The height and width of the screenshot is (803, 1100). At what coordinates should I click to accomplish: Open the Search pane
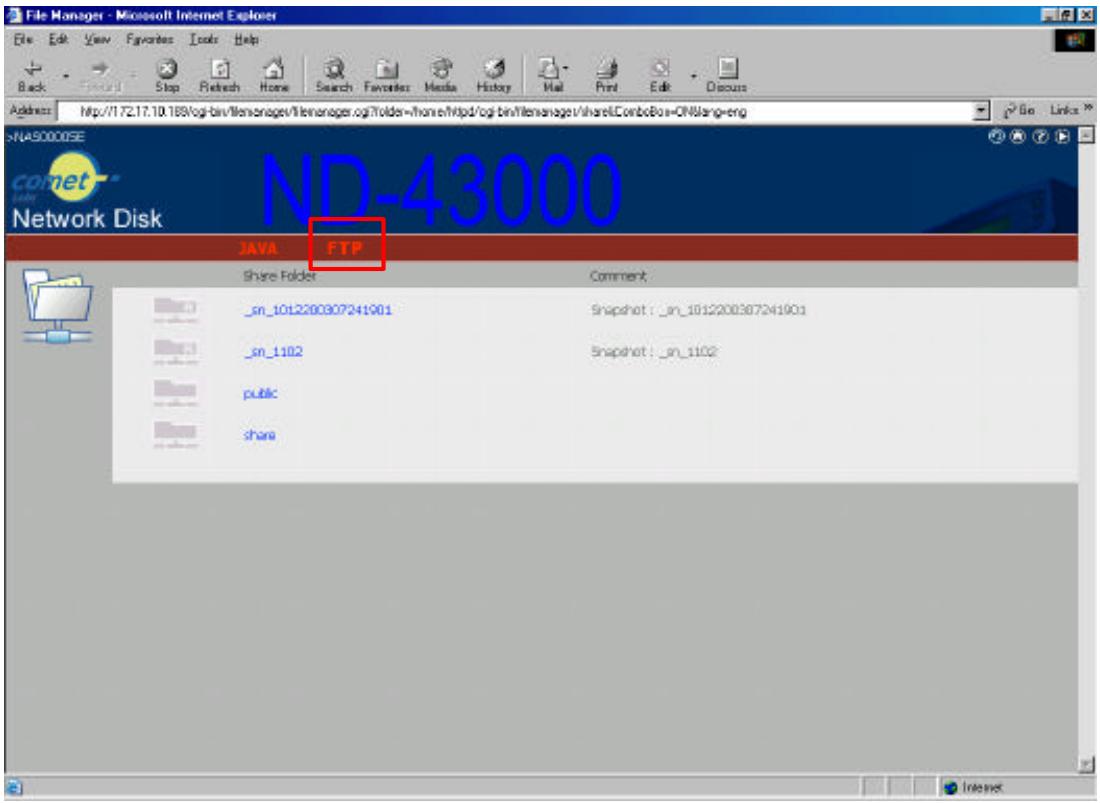[x=334, y=76]
